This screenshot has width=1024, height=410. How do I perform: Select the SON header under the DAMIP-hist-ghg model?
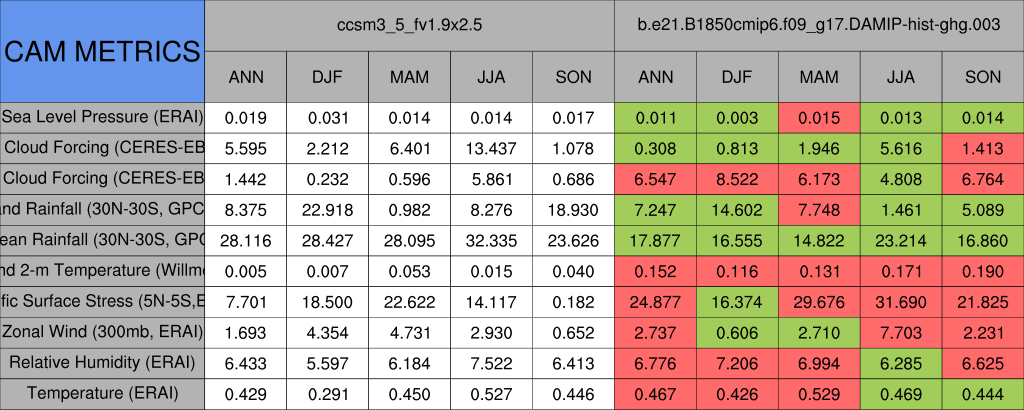(x=983, y=77)
